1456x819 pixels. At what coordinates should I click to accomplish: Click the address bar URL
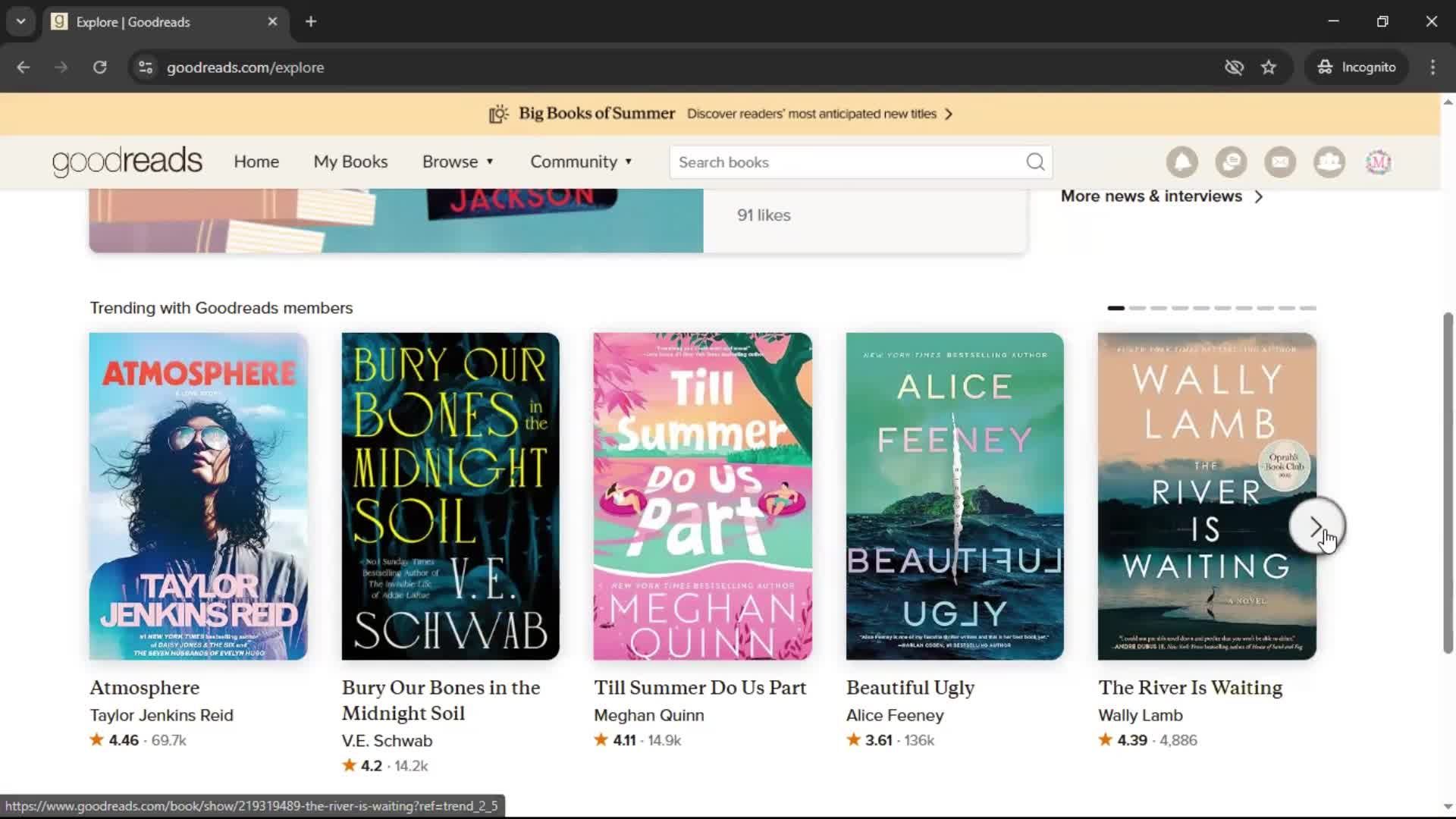[x=245, y=67]
